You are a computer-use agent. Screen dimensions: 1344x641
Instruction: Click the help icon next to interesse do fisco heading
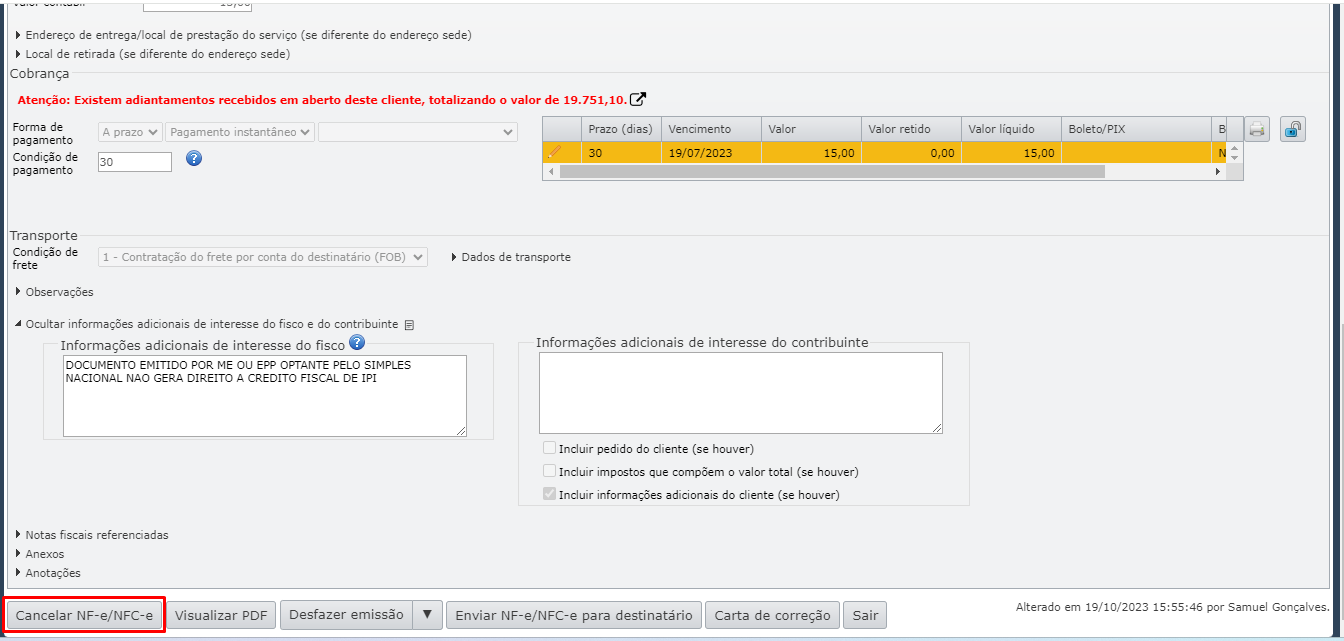tap(357, 342)
